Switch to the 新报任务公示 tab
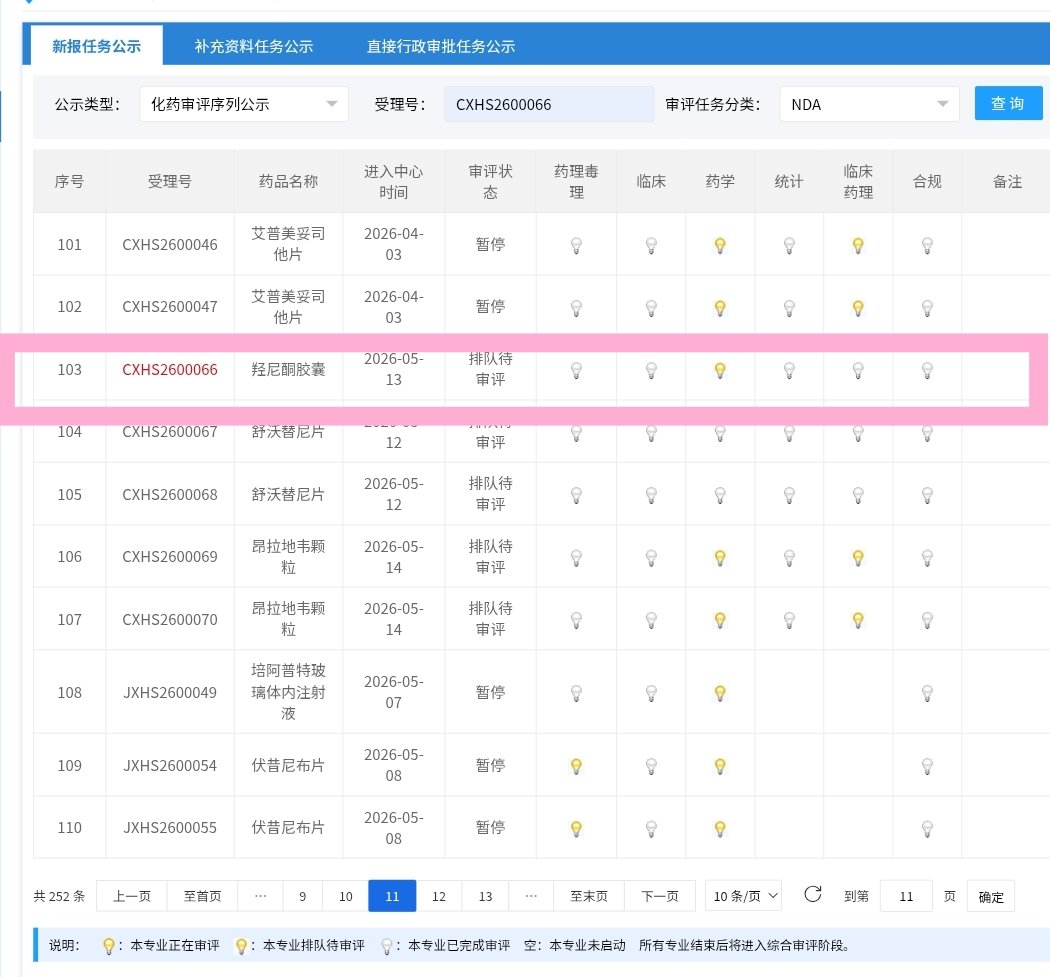 coord(96,46)
